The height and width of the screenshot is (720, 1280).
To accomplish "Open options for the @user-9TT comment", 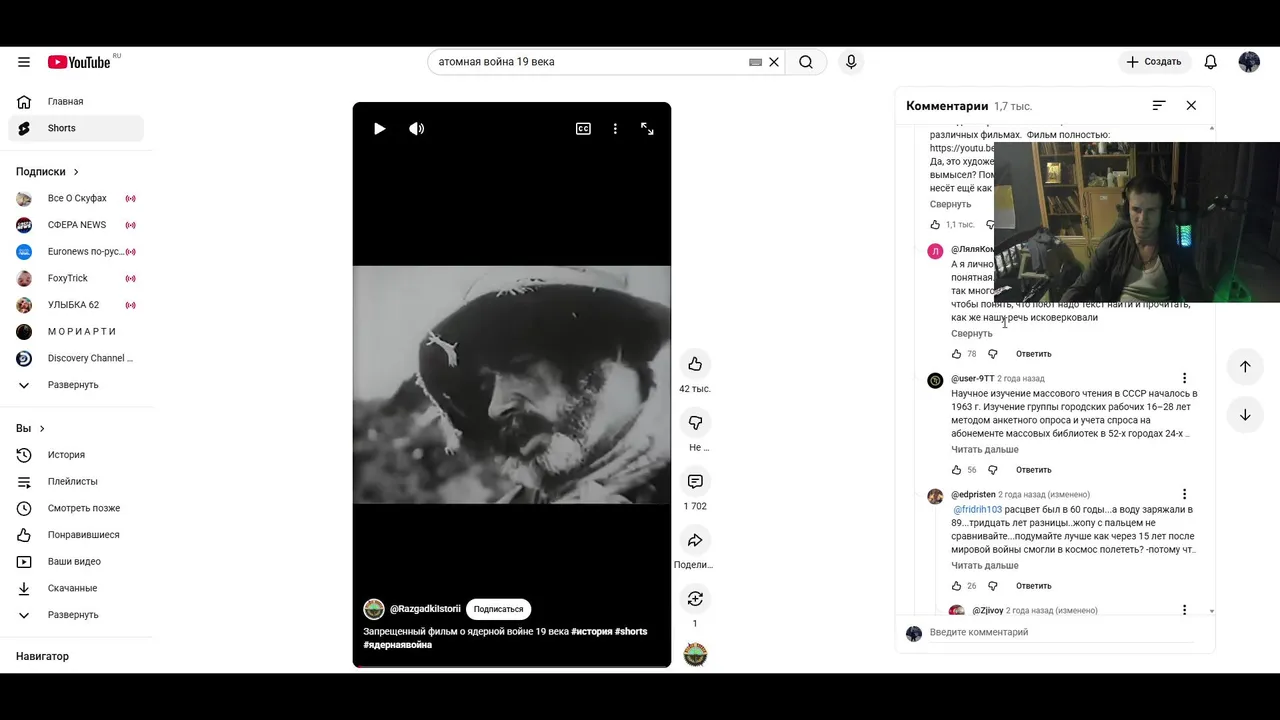I will pyautogui.click(x=1184, y=379).
